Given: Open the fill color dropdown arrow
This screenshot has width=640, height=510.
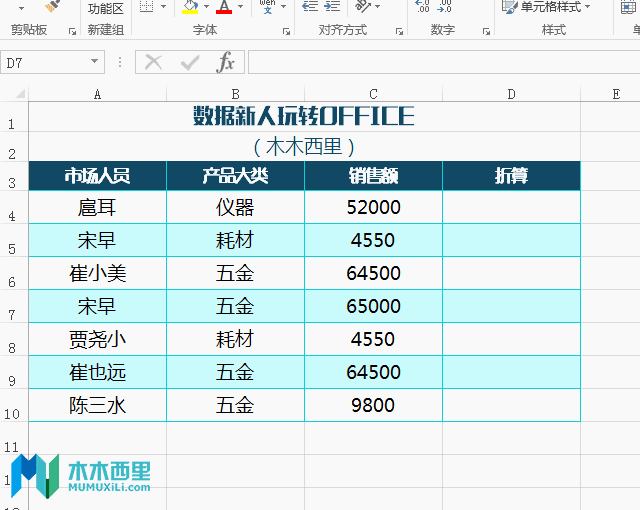Looking at the screenshot, I should tap(206, 7).
